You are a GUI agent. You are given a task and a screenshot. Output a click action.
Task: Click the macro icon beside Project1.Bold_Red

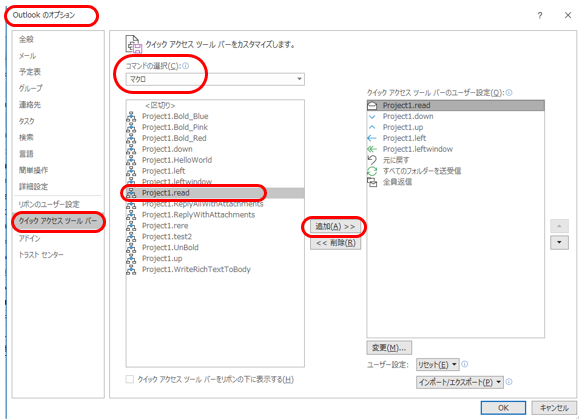[x=131, y=139]
